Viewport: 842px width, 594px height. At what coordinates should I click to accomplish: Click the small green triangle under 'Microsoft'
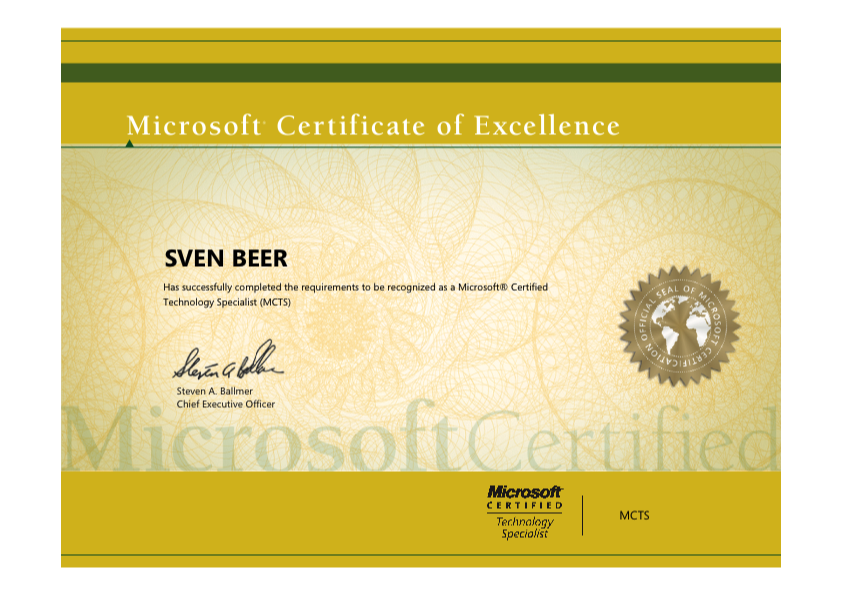(129, 143)
